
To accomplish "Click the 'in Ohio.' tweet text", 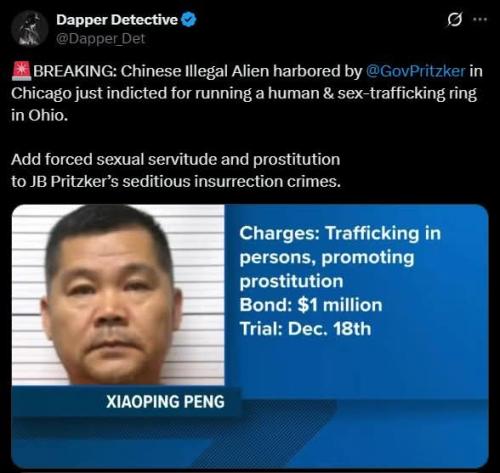I will (x=39, y=115).
